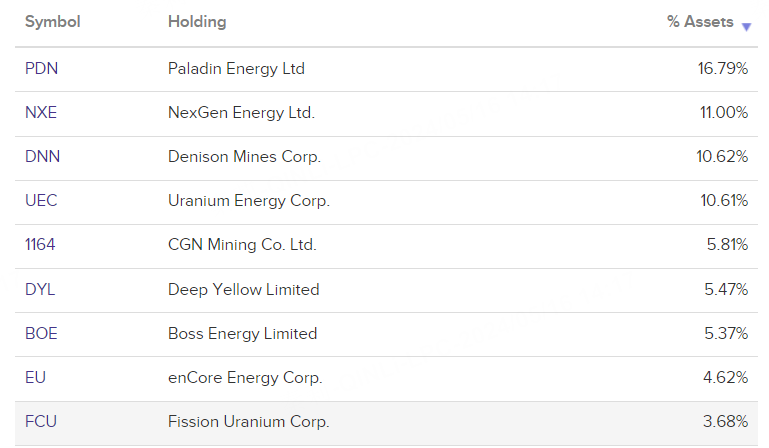The image size is (769, 448).
Task: Click Uranium Energy Corp. holding name
Action: pyautogui.click(x=248, y=201)
